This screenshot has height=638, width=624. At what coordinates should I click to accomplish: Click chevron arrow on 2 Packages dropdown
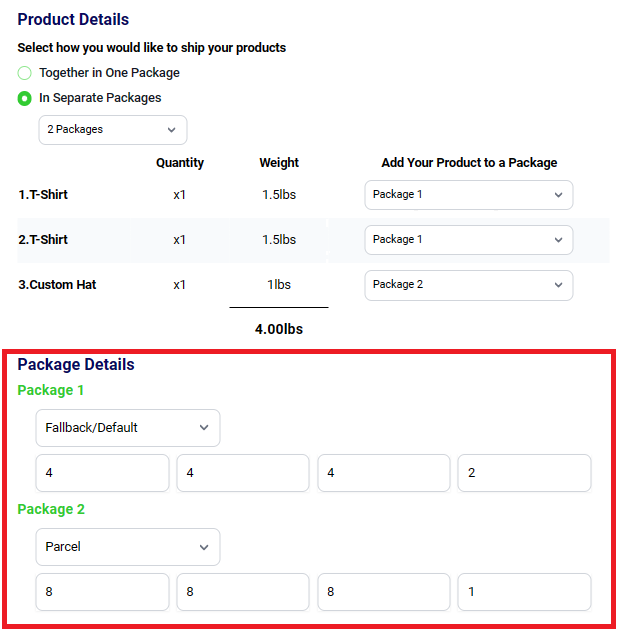tap(172, 130)
